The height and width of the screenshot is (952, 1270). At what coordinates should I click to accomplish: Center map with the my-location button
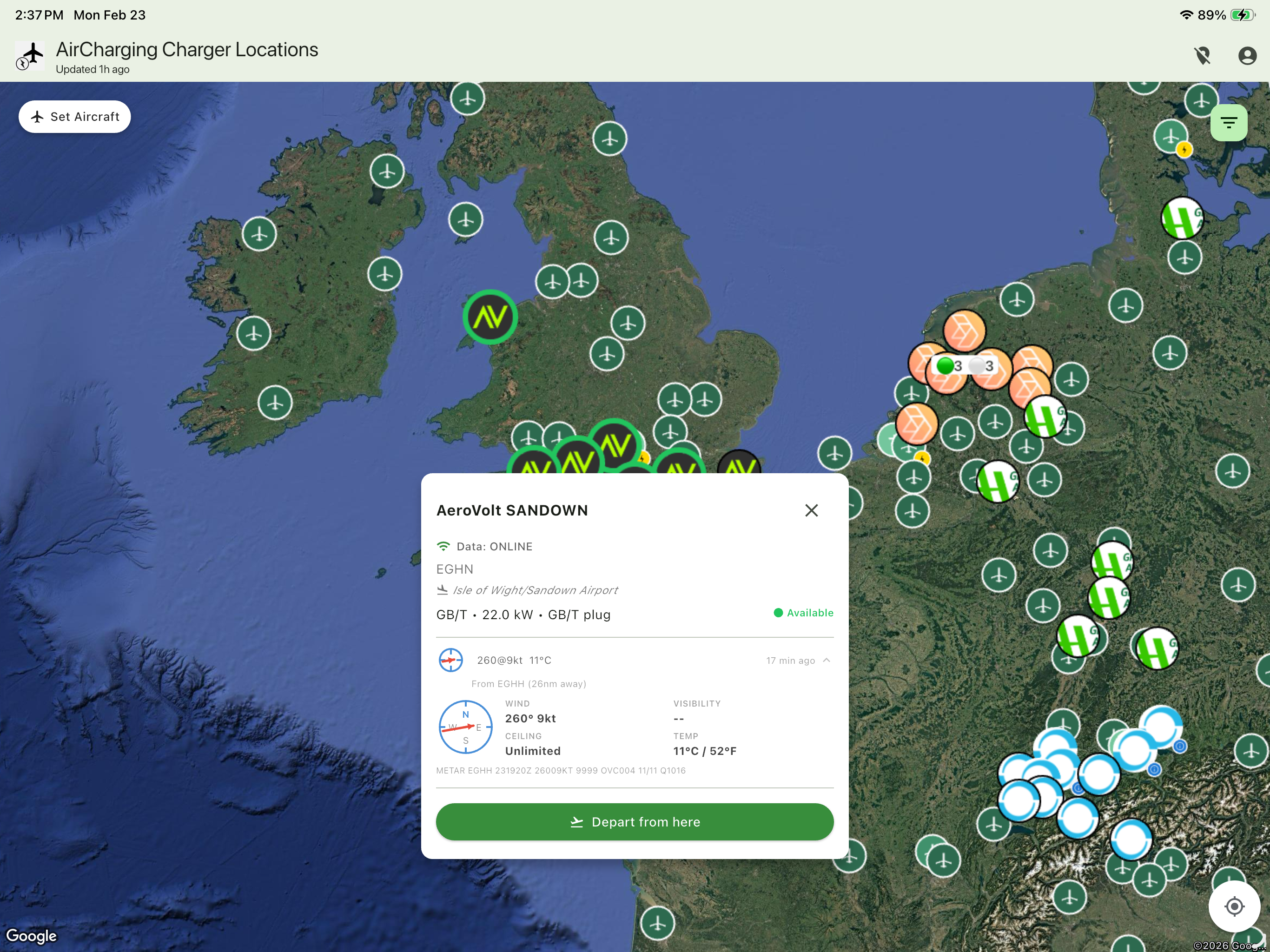pos(1234,906)
